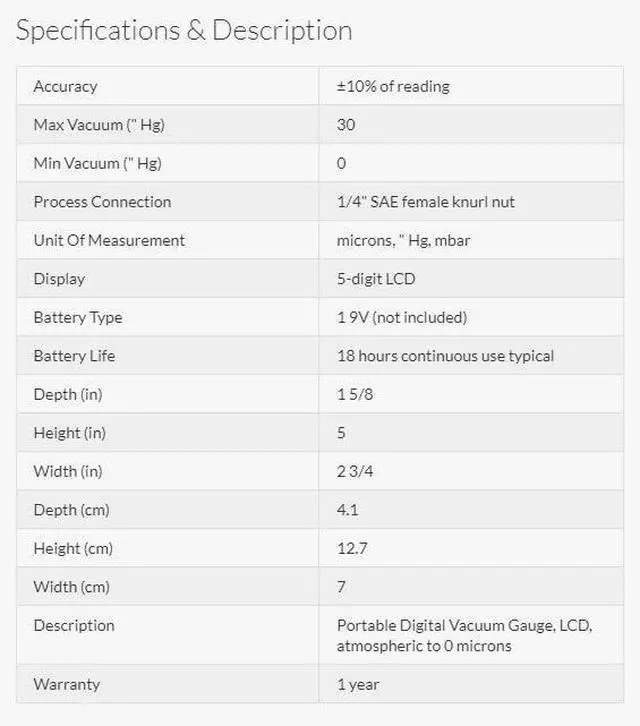Select the 5-digit LCD display value

click(376, 279)
